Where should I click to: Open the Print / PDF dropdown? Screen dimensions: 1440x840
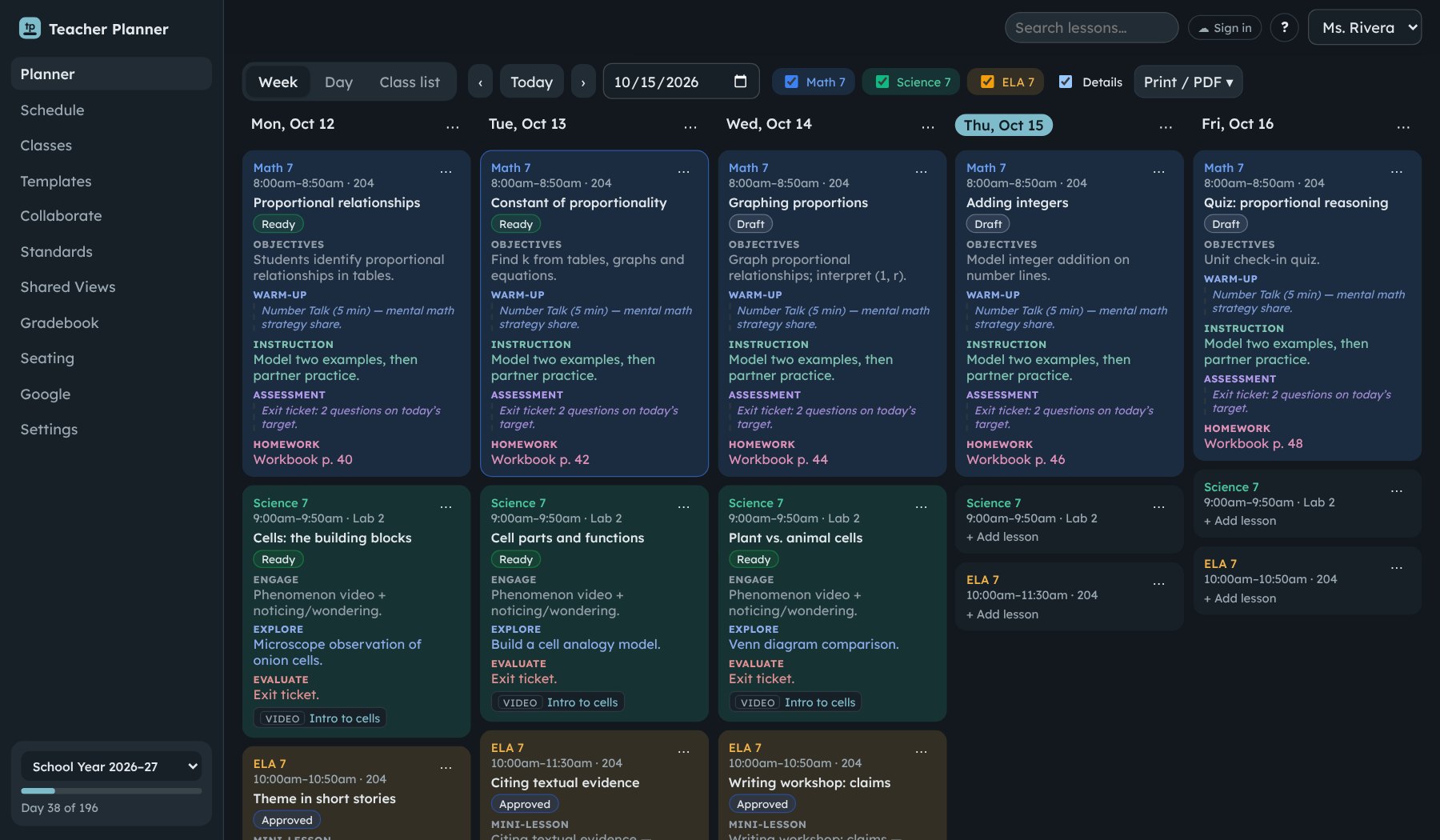[1188, 82]
